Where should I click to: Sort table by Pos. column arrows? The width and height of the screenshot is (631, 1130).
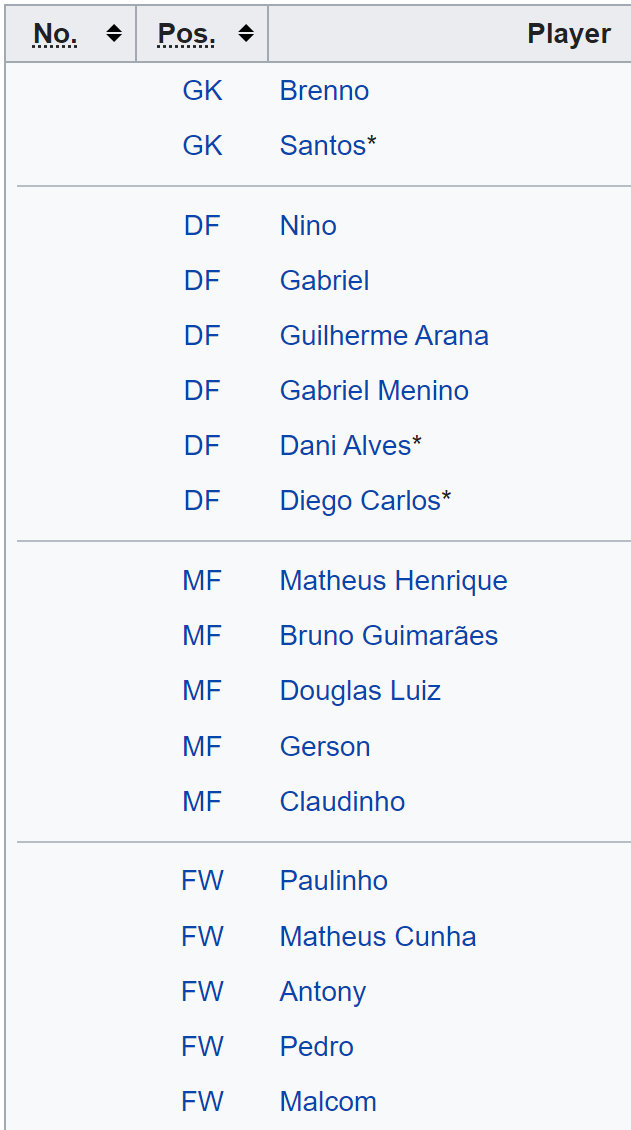(246, 33)
